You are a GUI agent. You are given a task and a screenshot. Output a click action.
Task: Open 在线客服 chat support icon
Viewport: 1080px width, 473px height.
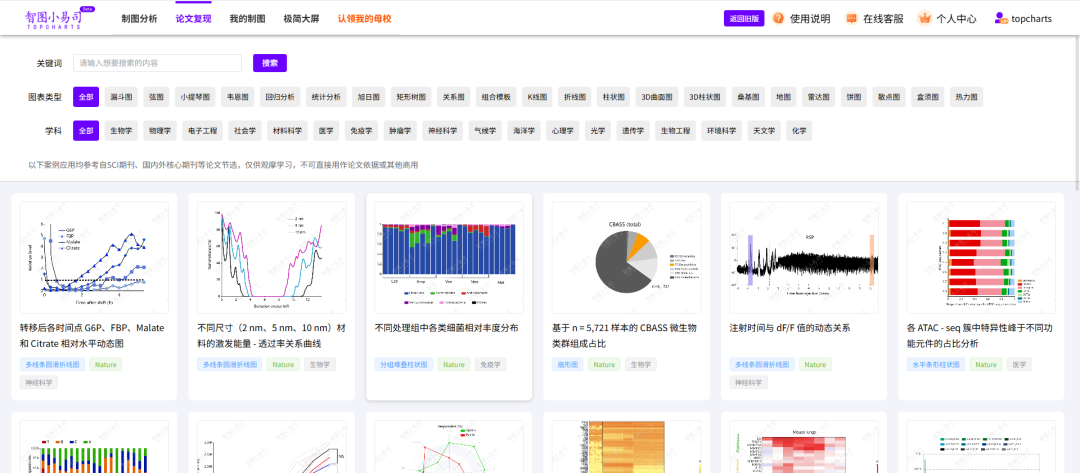pos(851,19)
